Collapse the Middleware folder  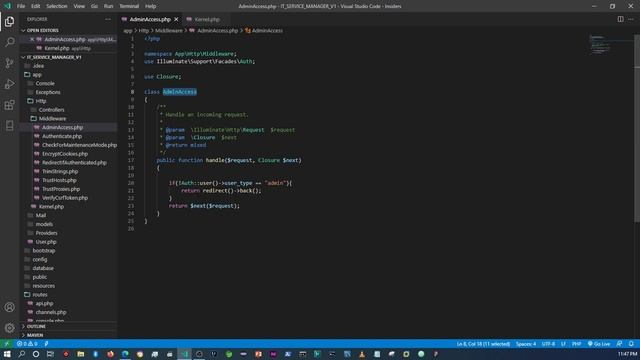click(52, 118)
